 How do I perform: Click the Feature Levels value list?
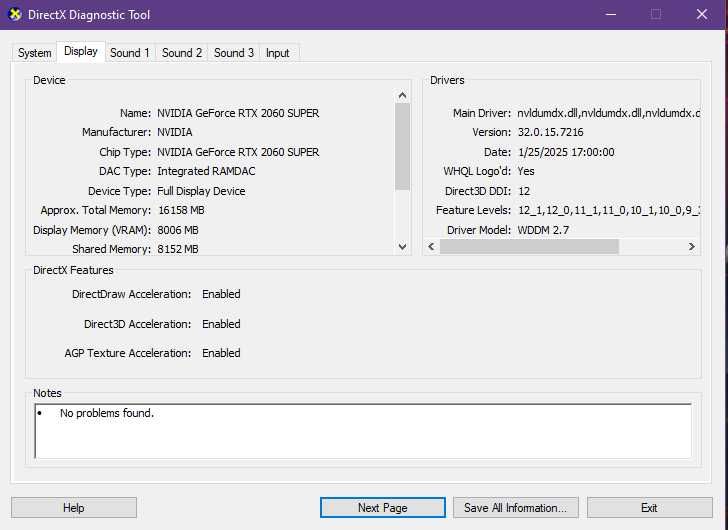click(609, 210)
